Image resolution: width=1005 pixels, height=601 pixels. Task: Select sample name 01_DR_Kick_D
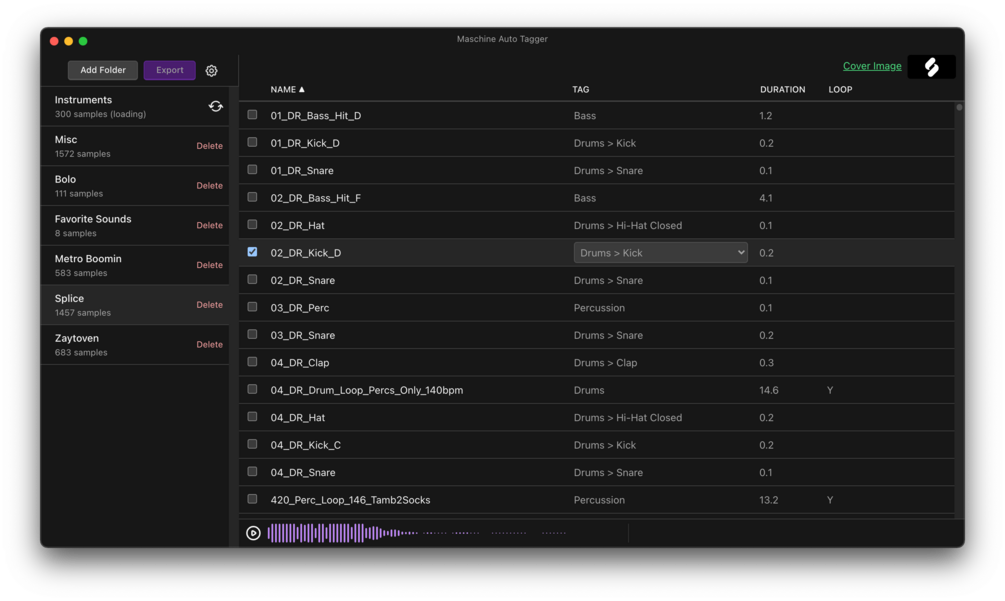point(305,144)
